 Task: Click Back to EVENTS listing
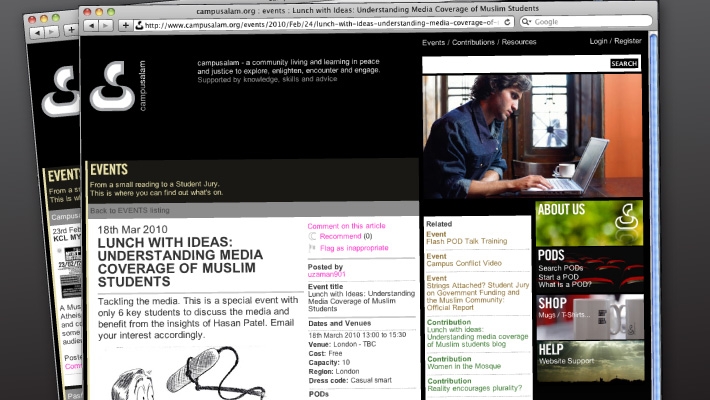(130, 210)
